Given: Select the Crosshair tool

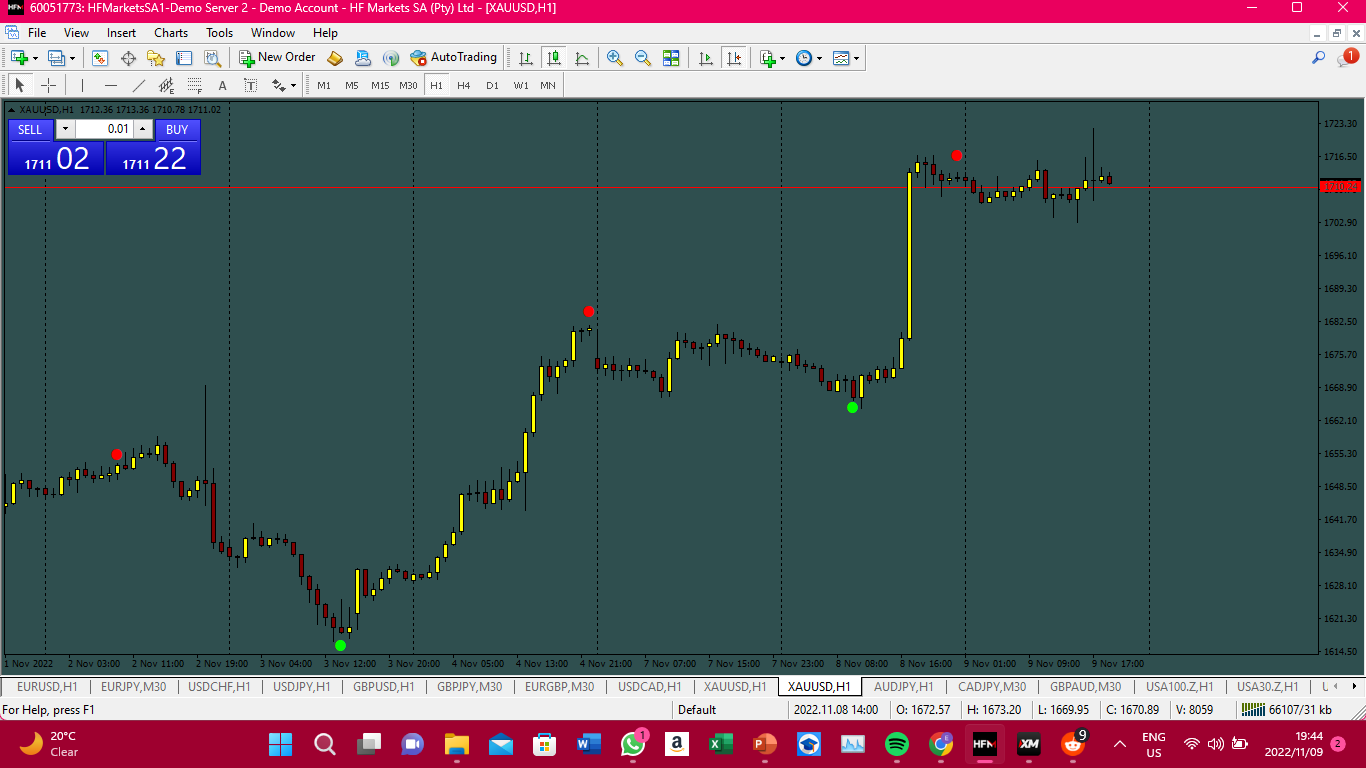Looking at the screenshot, I should tap(48, 85).
